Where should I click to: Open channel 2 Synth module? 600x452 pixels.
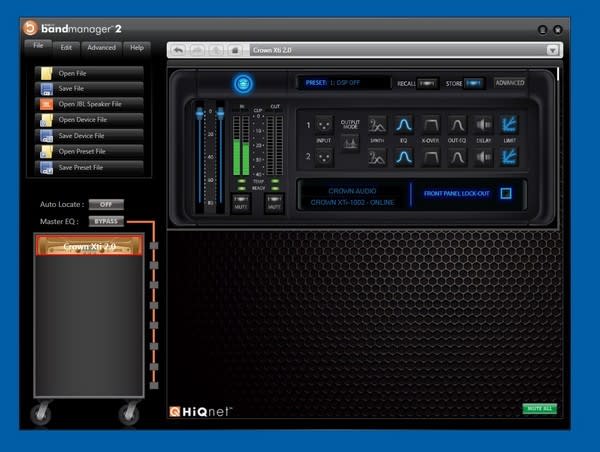(377, 157)
